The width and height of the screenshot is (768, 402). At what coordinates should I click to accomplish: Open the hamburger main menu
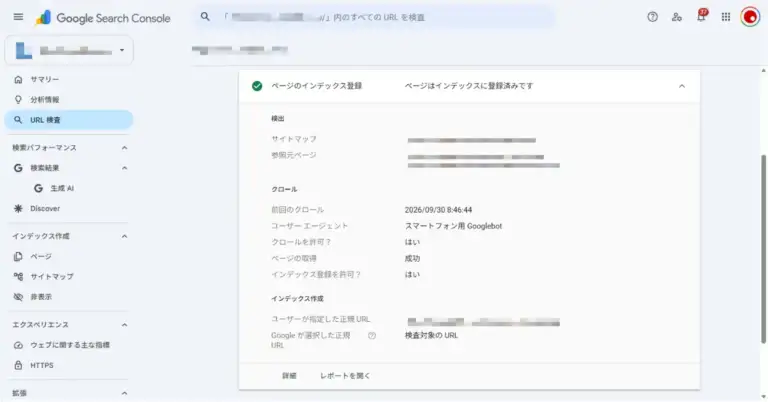pos(18,17)
